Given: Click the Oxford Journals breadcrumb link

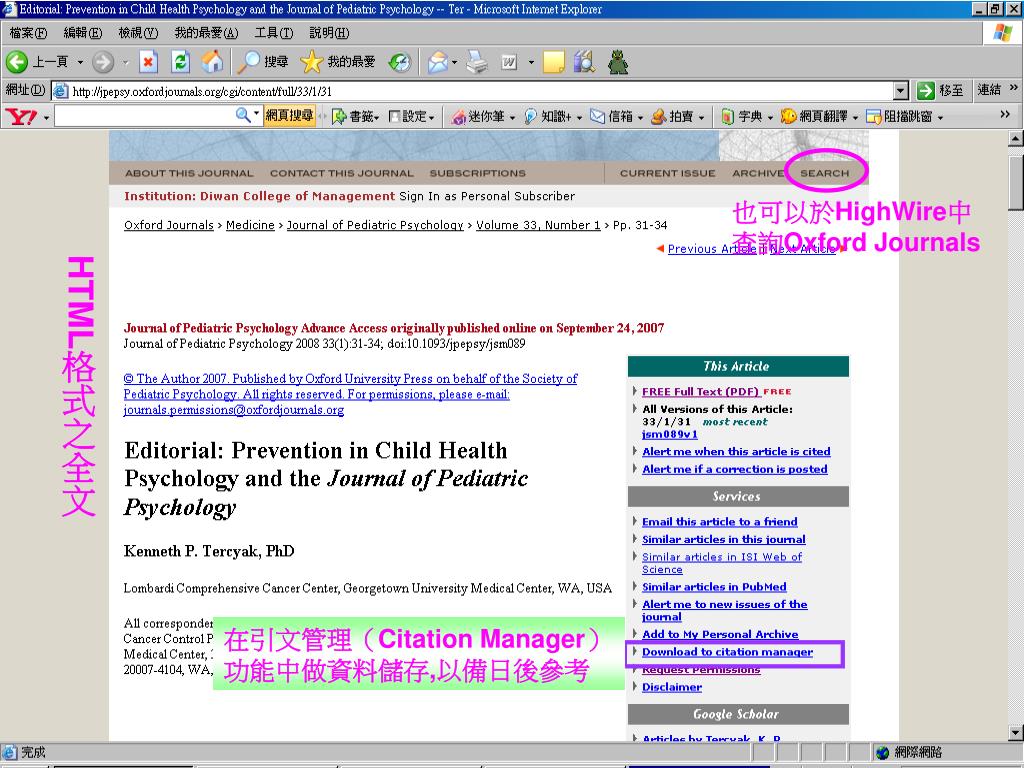Looking at the screenshot, I should pos(168,225).
